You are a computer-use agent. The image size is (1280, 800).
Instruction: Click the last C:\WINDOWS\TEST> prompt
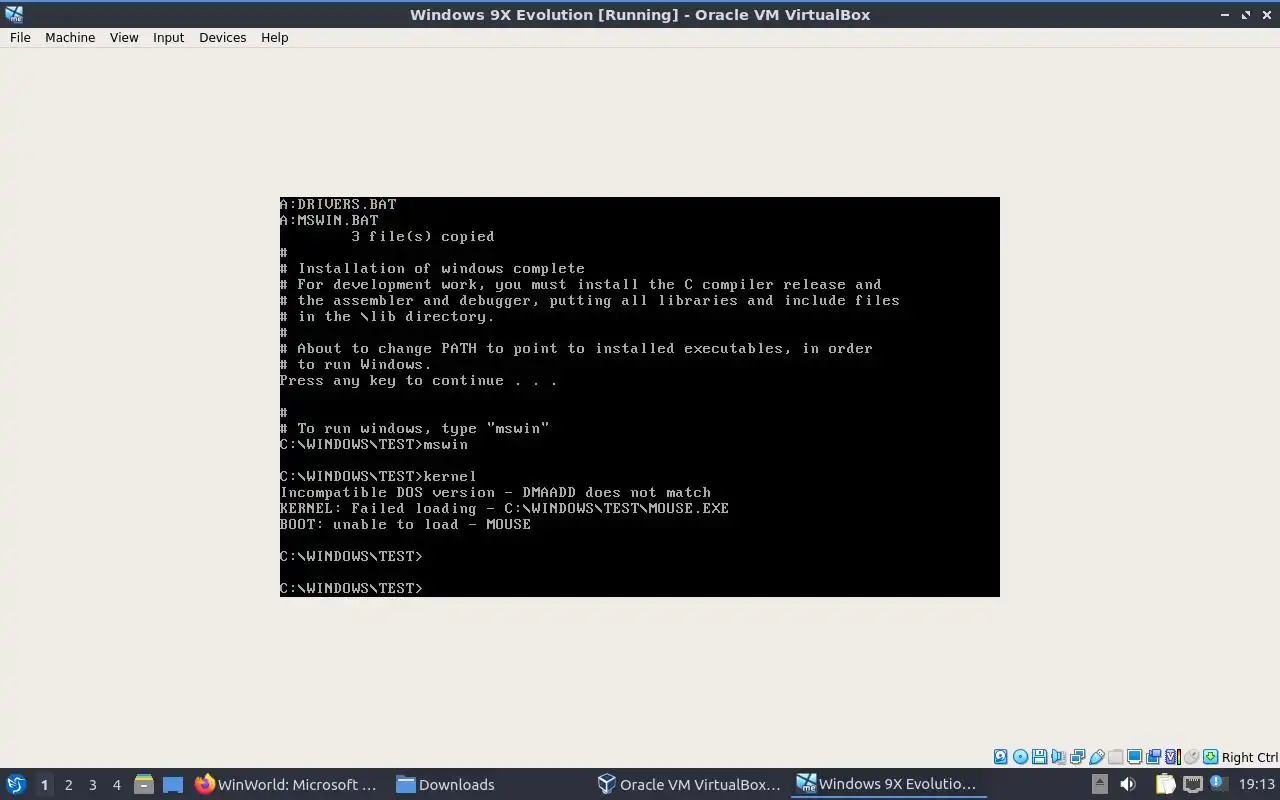click(351, 588)
